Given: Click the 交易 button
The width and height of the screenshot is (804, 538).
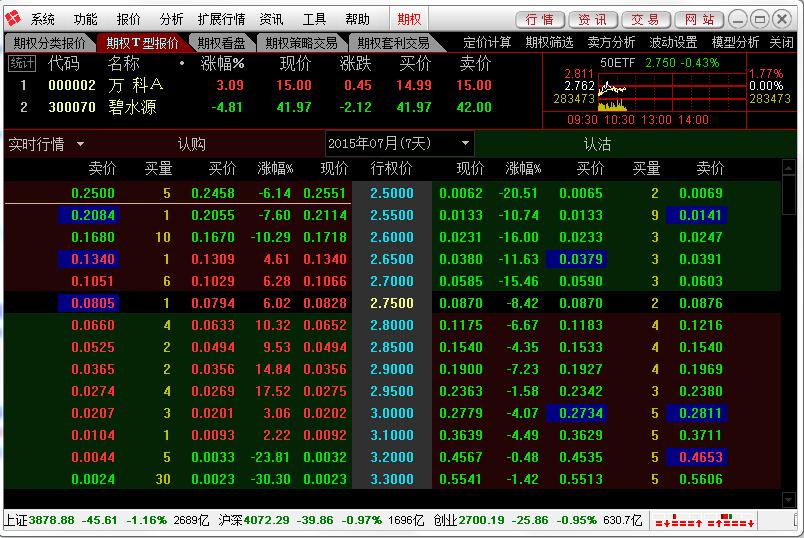Looking at the screenshot, I should 645,19.
